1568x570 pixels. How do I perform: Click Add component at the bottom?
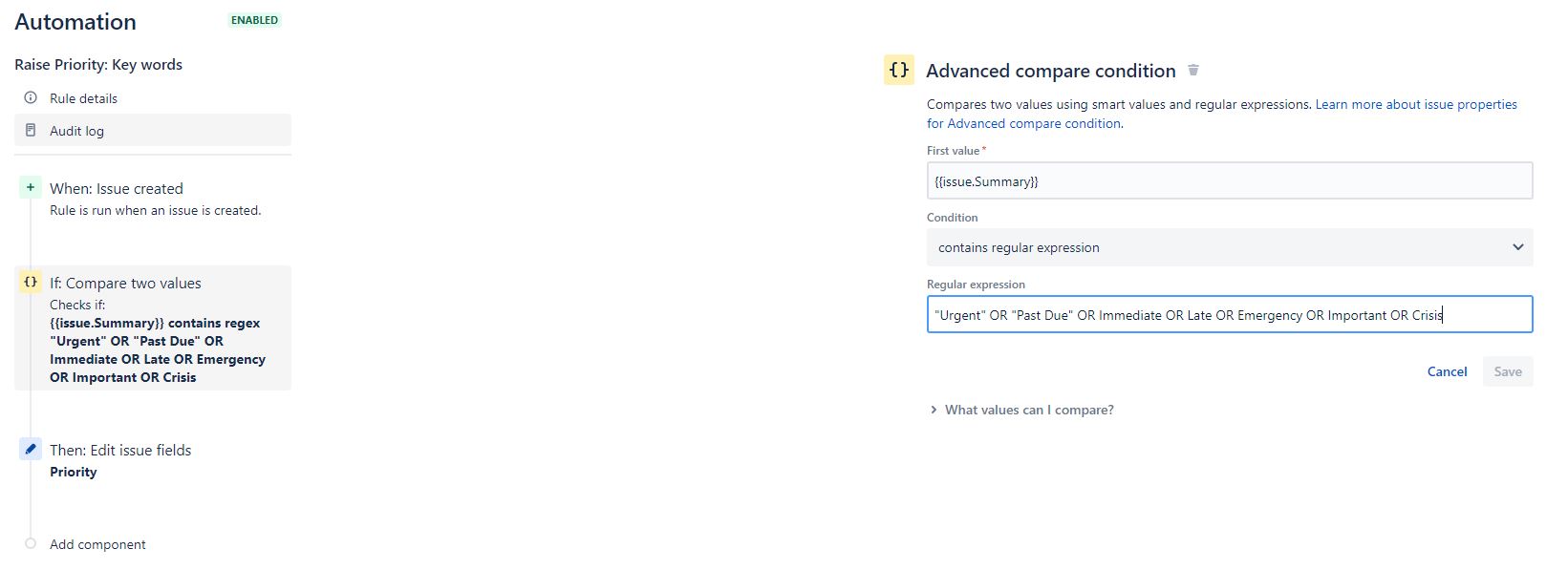point(97,543)
